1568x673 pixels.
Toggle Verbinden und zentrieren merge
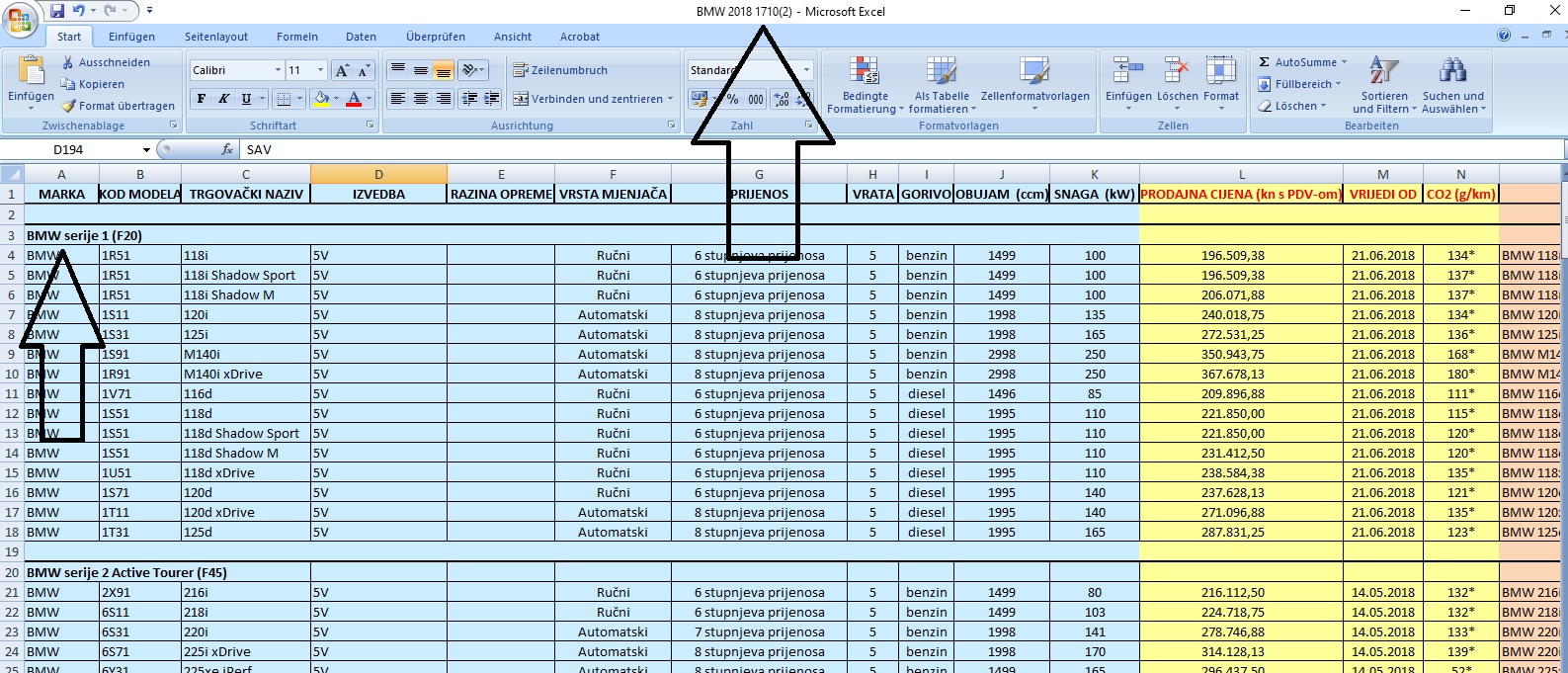[587, 99]
